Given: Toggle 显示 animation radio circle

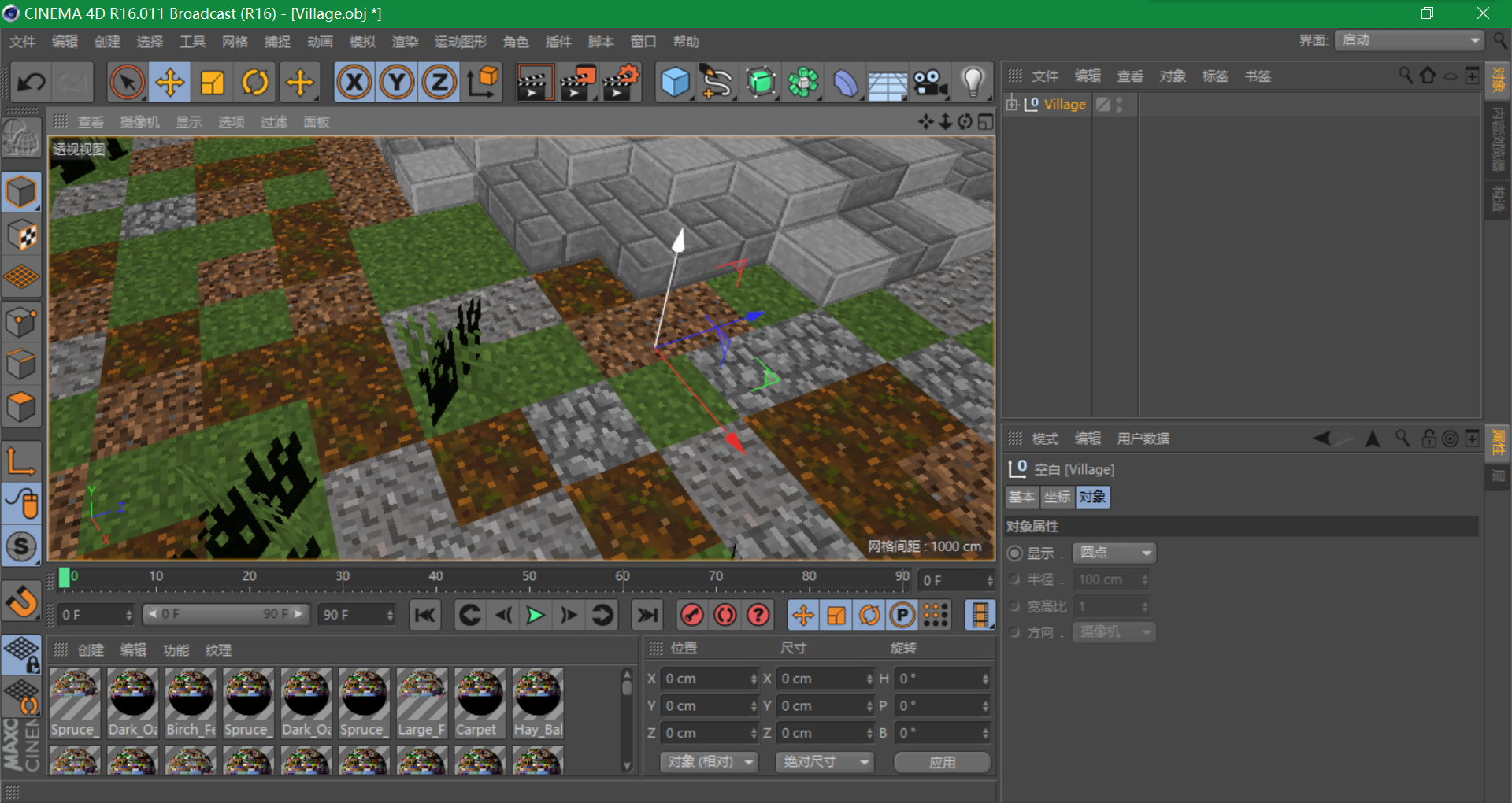Looking at the screenshot, I should pos(1015,553).
